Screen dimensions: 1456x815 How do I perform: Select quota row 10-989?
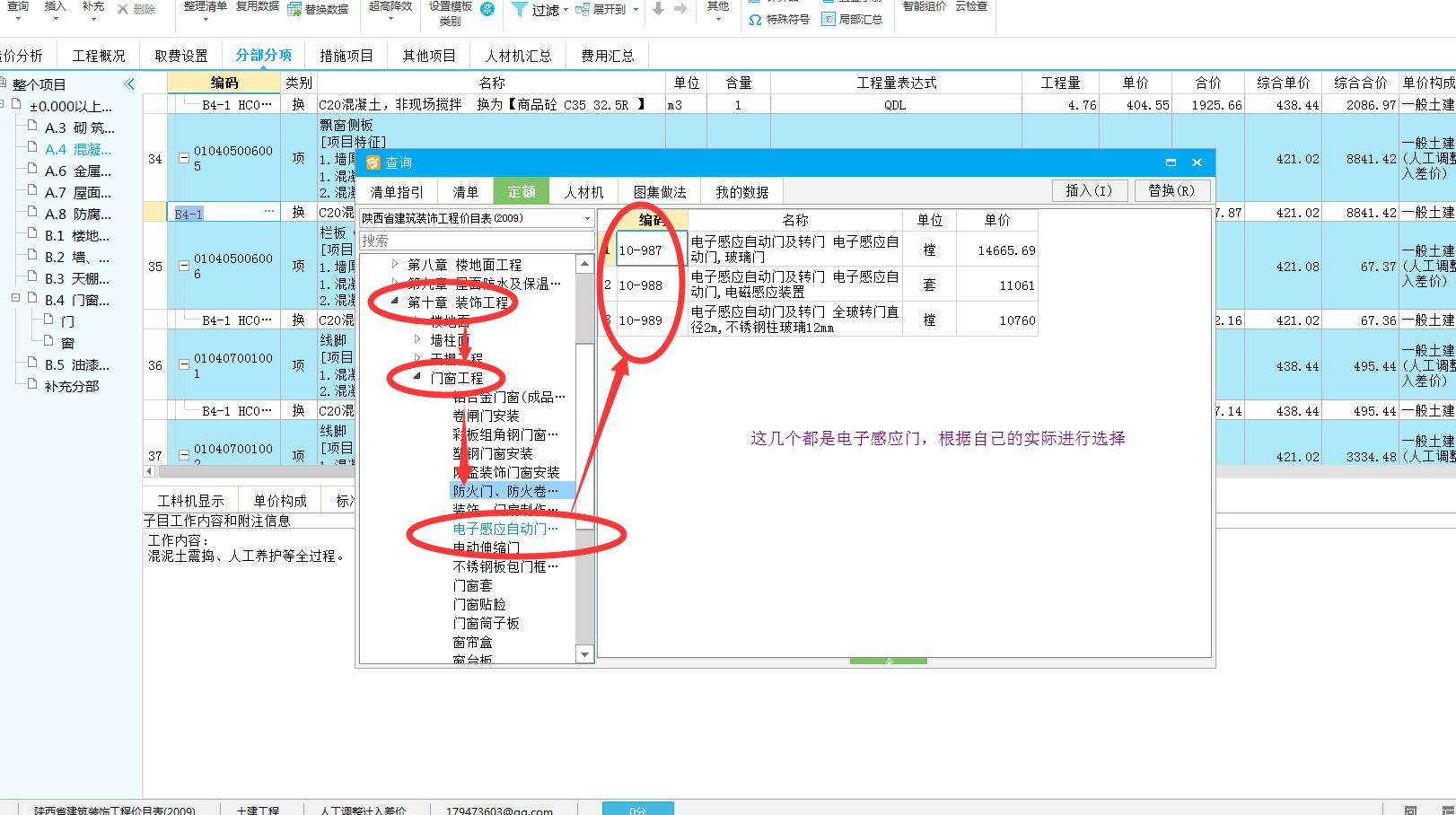[x=817, y=320]
